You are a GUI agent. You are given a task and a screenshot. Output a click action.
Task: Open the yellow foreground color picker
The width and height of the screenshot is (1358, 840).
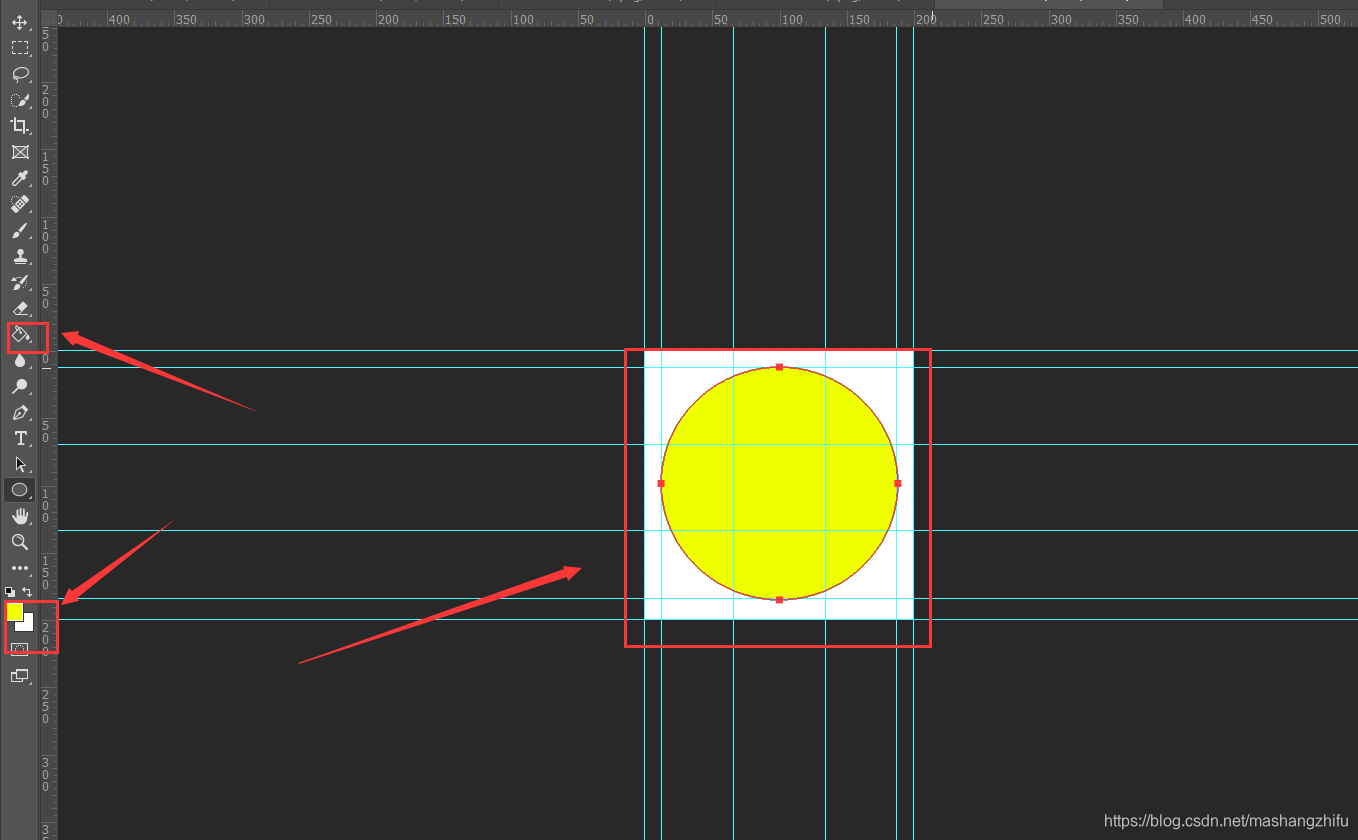click(x=14, y=611)
